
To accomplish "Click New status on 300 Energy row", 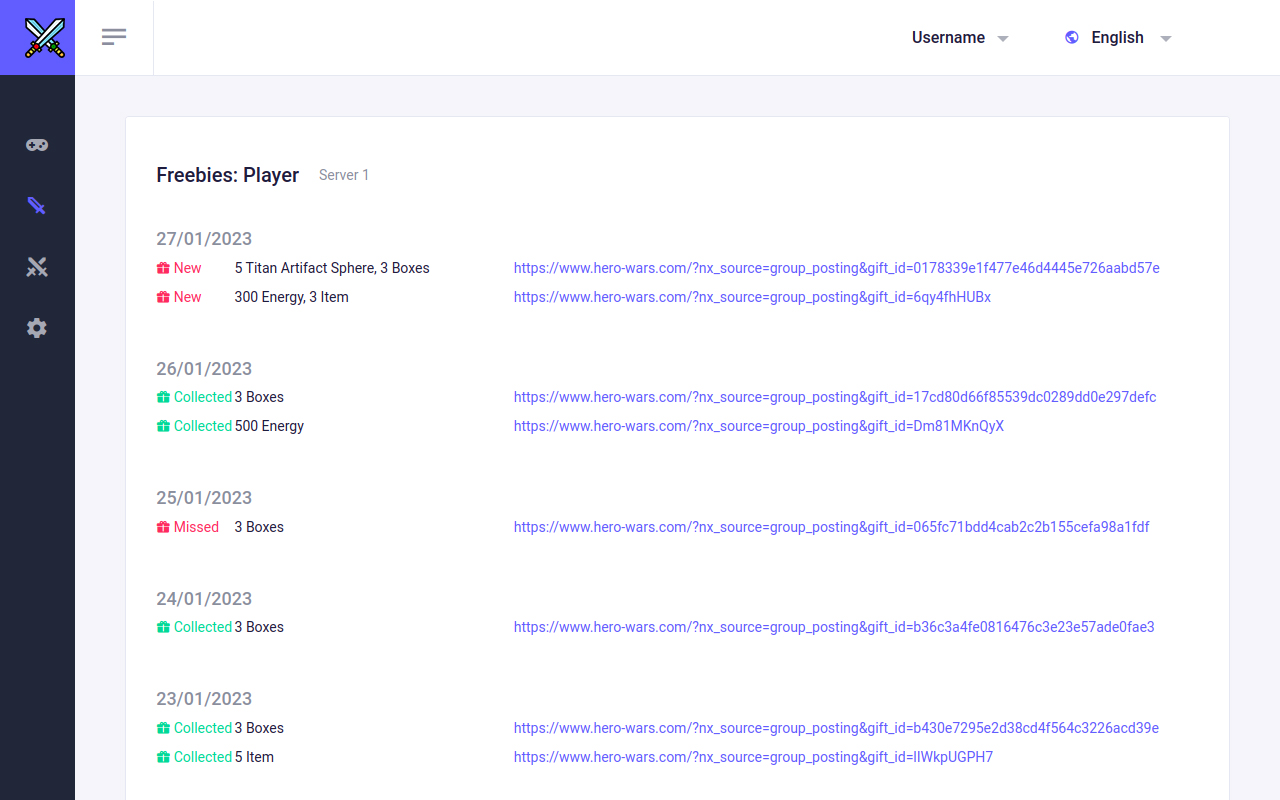I will pyautogui.click(x=188, y=297).
